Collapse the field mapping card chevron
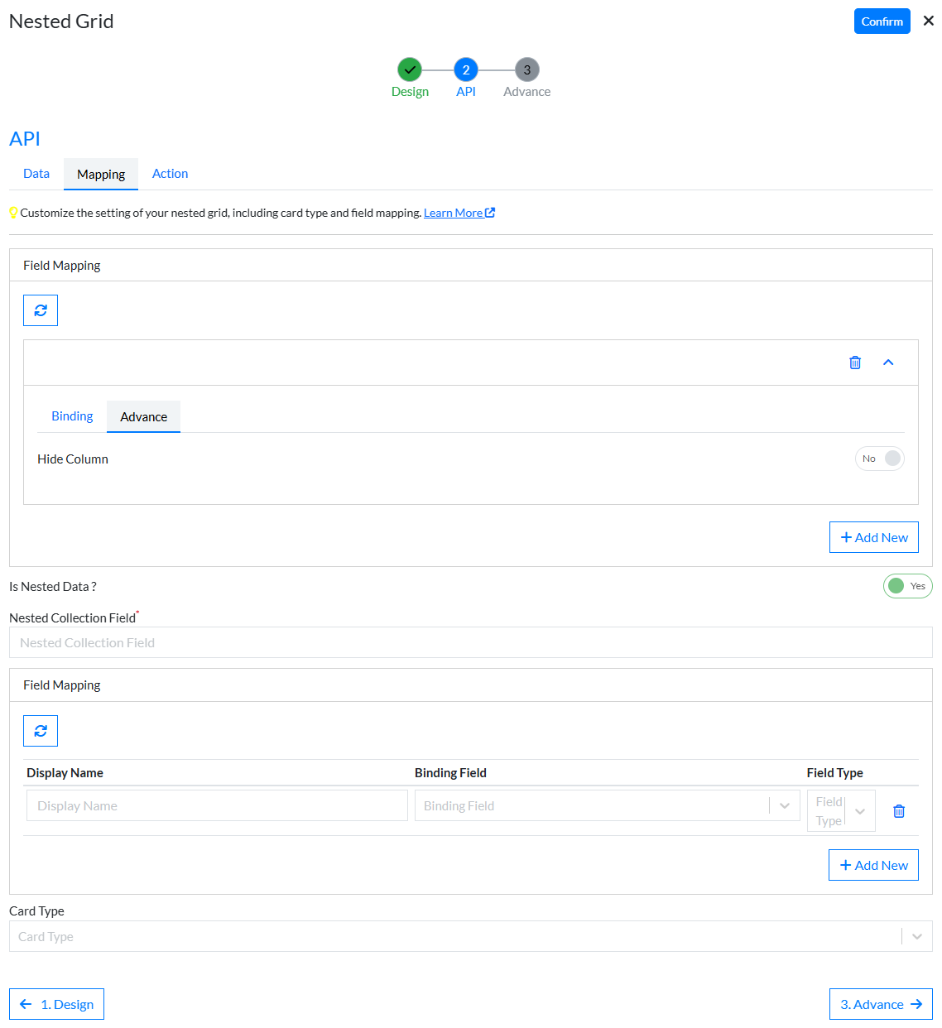 pos(888,362)
